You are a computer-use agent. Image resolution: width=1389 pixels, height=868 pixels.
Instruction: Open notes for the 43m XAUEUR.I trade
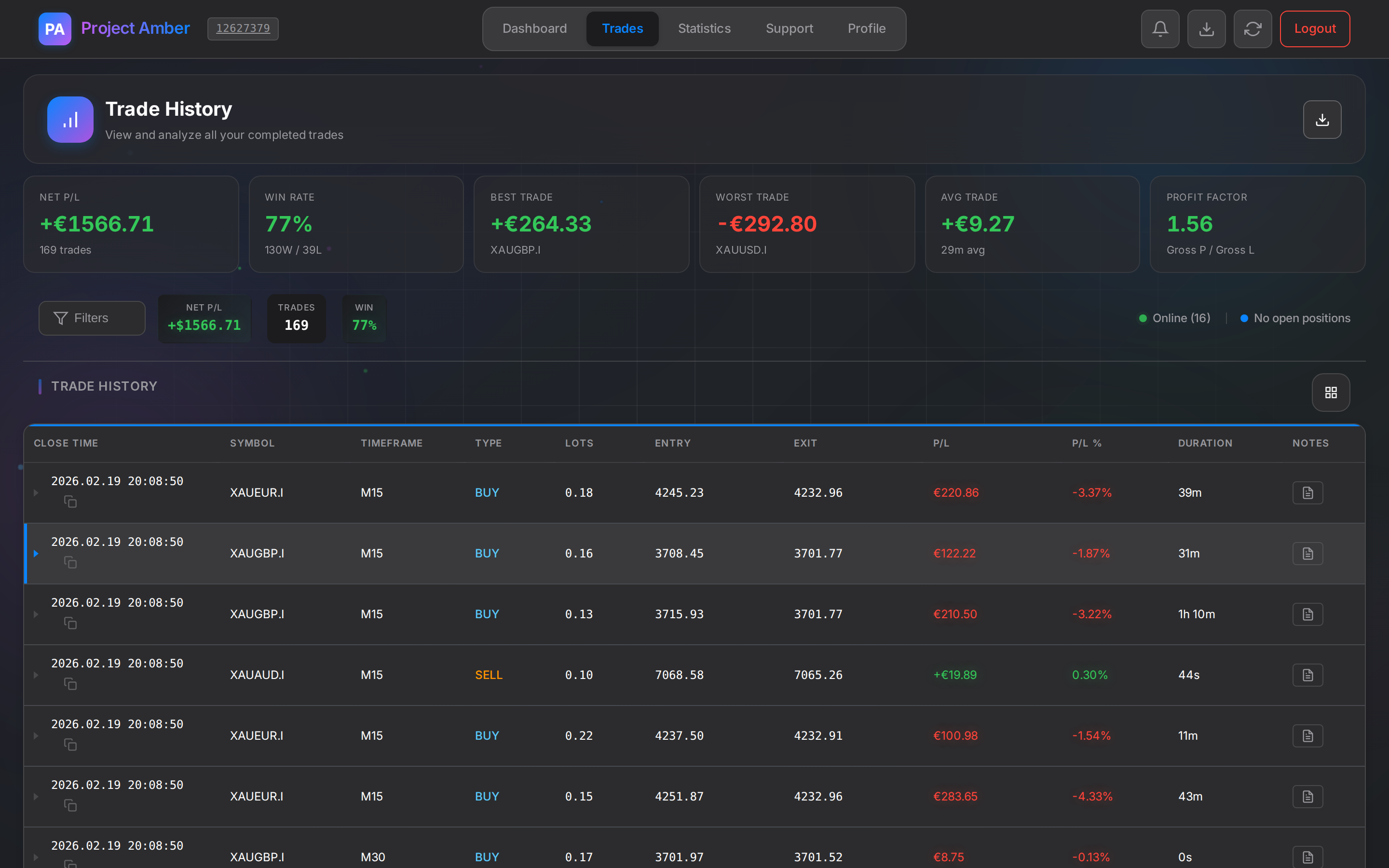tap(1307, 796)
